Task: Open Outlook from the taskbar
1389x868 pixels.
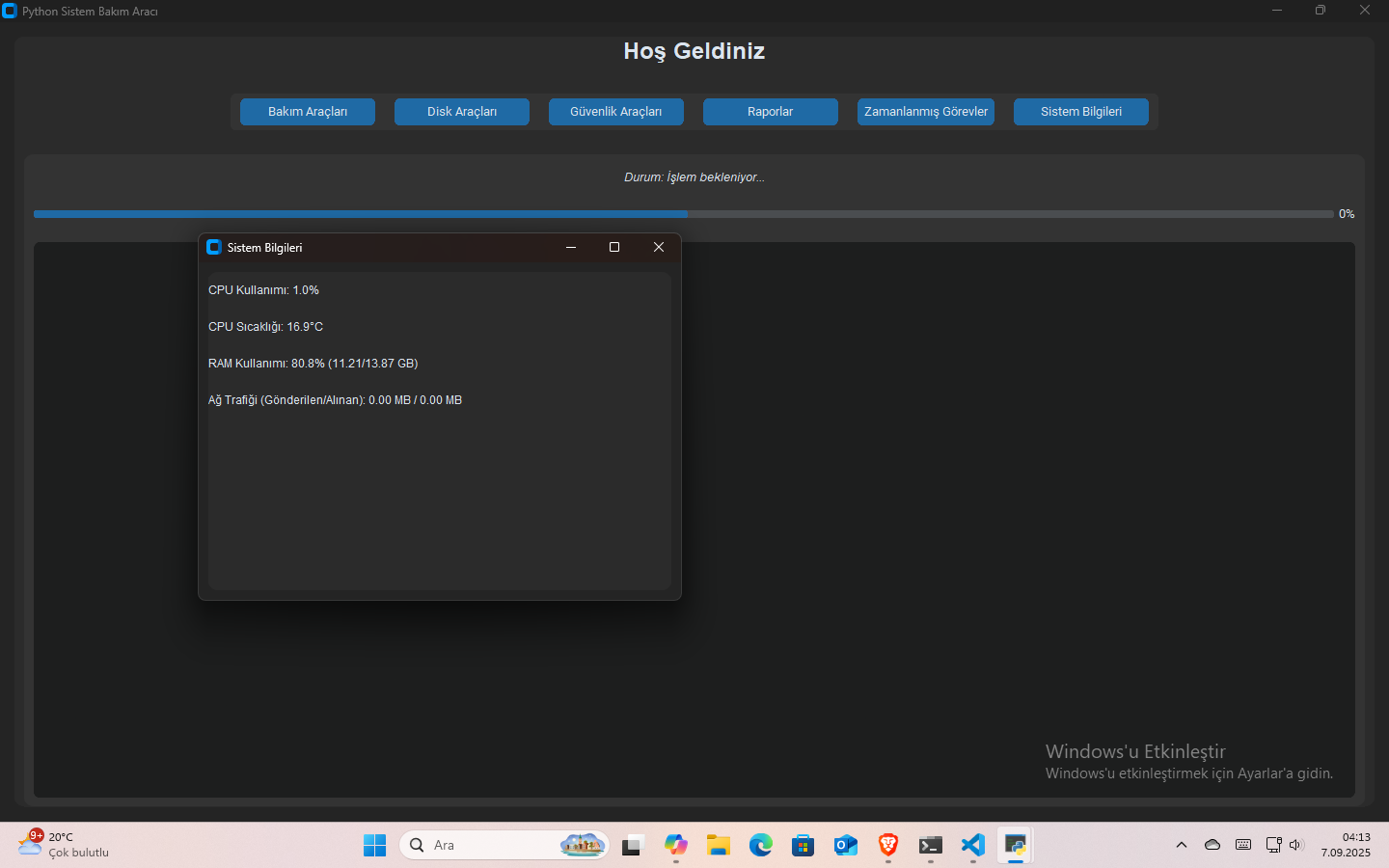Action: click(846, 845)
